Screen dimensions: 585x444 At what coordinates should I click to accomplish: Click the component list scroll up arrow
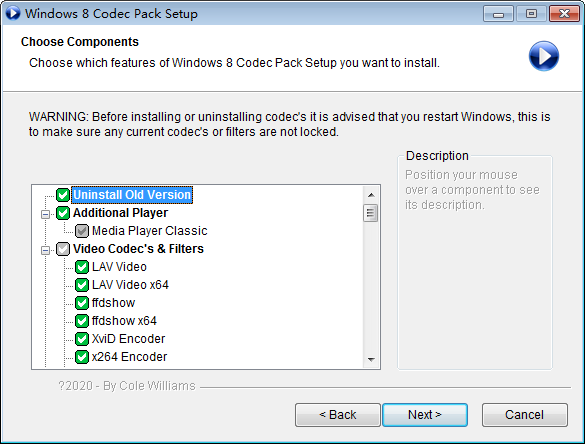point(371,195)
